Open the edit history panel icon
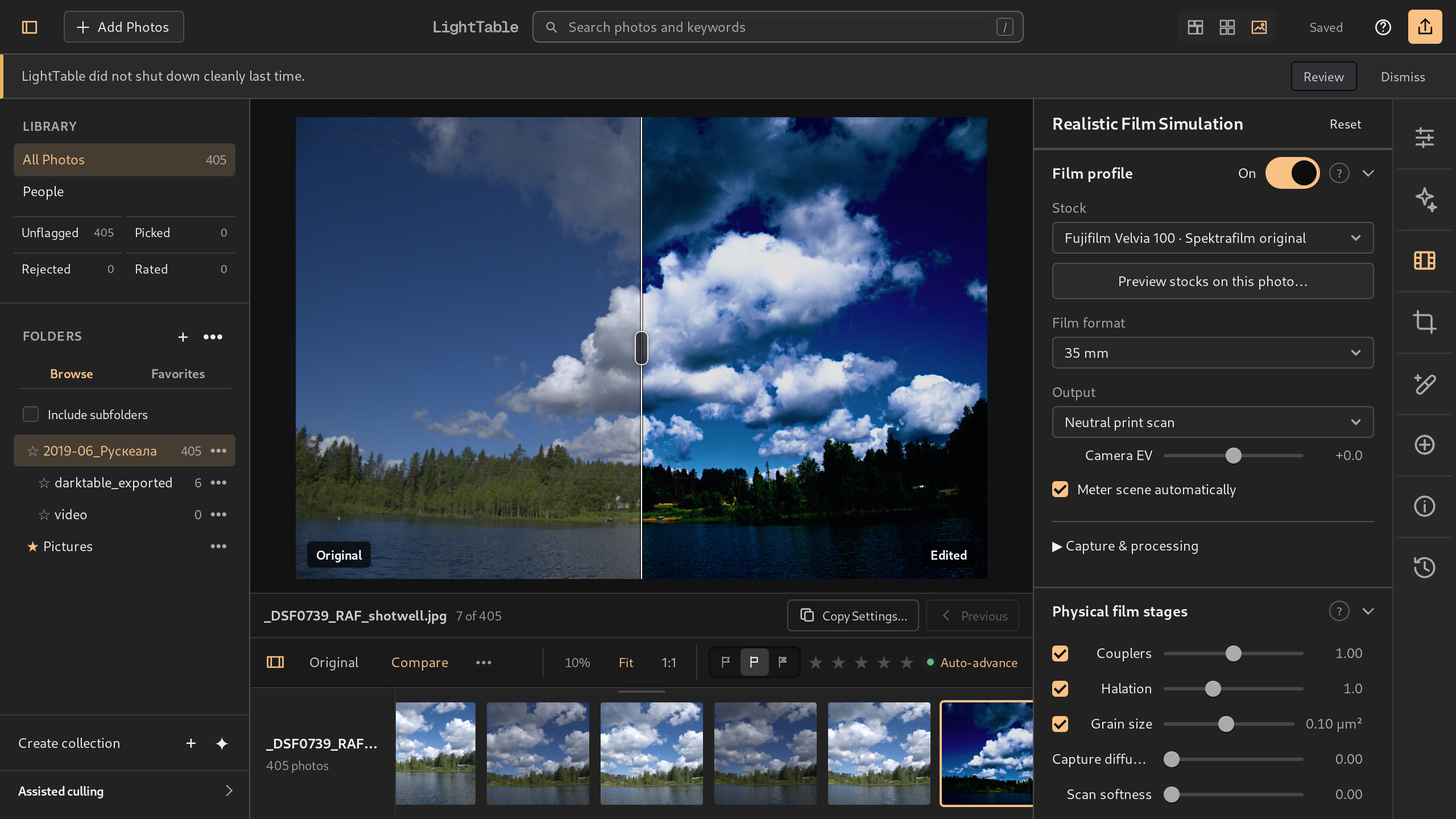 pos(1424,567)
